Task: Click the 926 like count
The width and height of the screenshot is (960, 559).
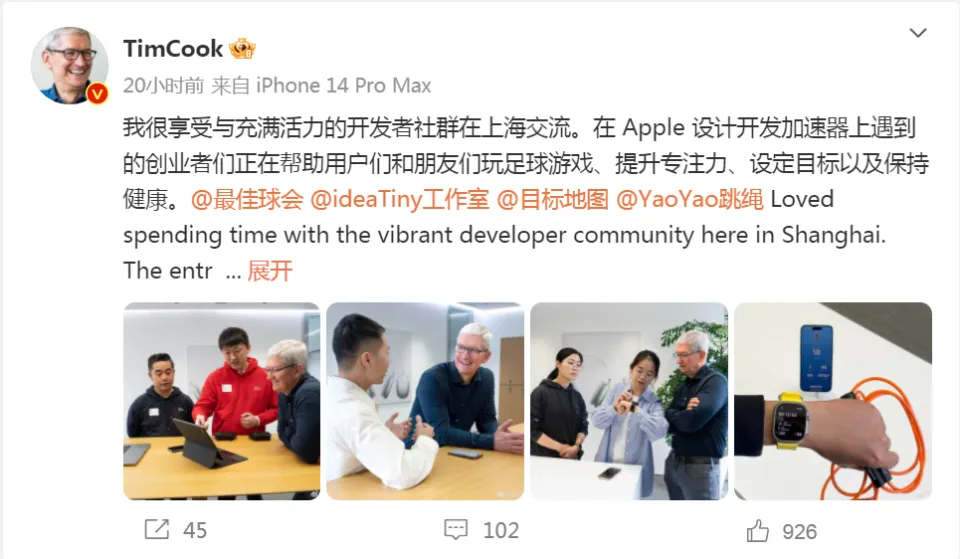Action: [x=800, y=531]
